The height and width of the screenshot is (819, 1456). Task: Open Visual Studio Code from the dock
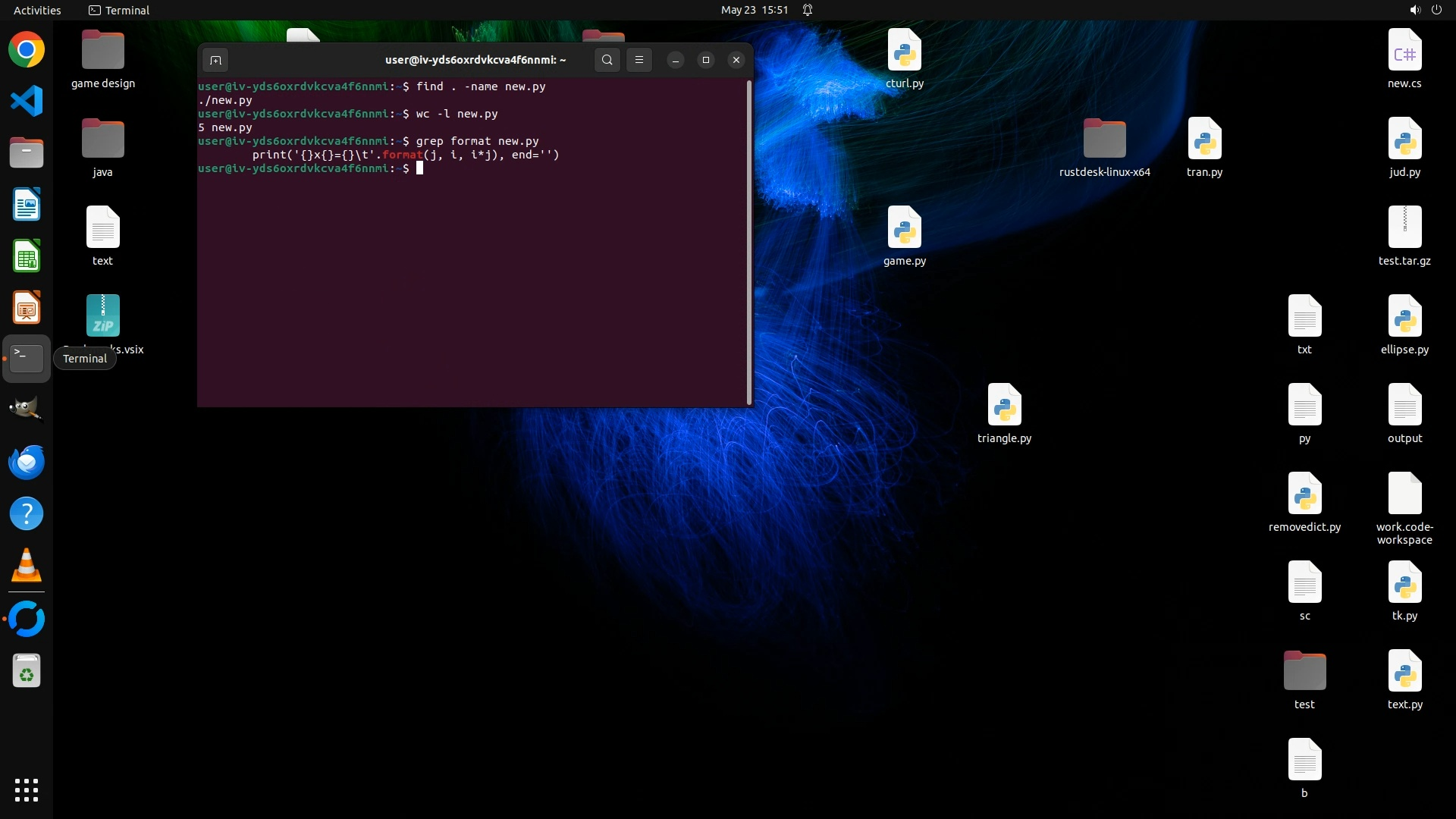[x=27, y=102]
